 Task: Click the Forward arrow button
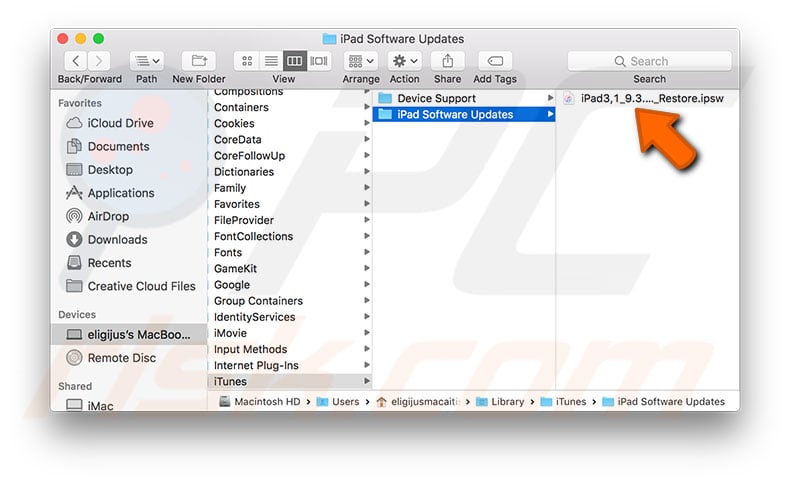(101, 61)
